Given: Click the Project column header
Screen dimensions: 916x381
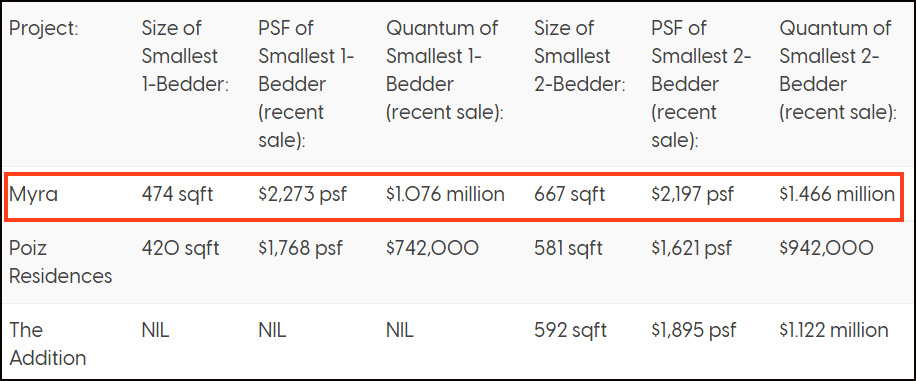Looking at the screenshot, I should click(x=43, y=28).
